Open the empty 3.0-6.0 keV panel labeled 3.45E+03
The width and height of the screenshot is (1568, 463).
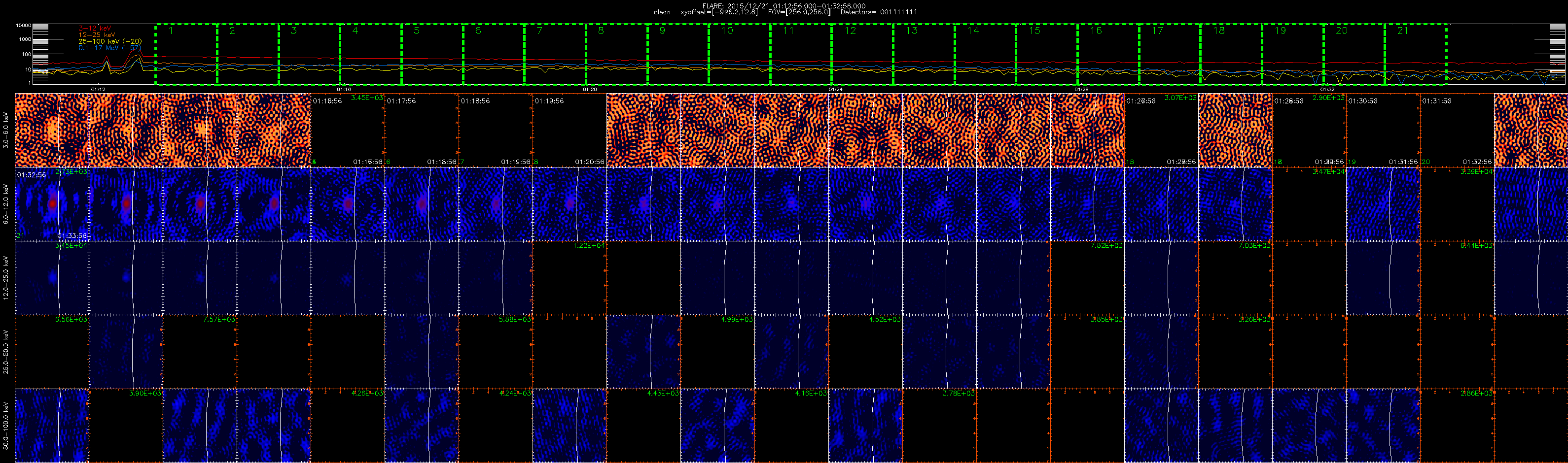[x=348, y=130]
